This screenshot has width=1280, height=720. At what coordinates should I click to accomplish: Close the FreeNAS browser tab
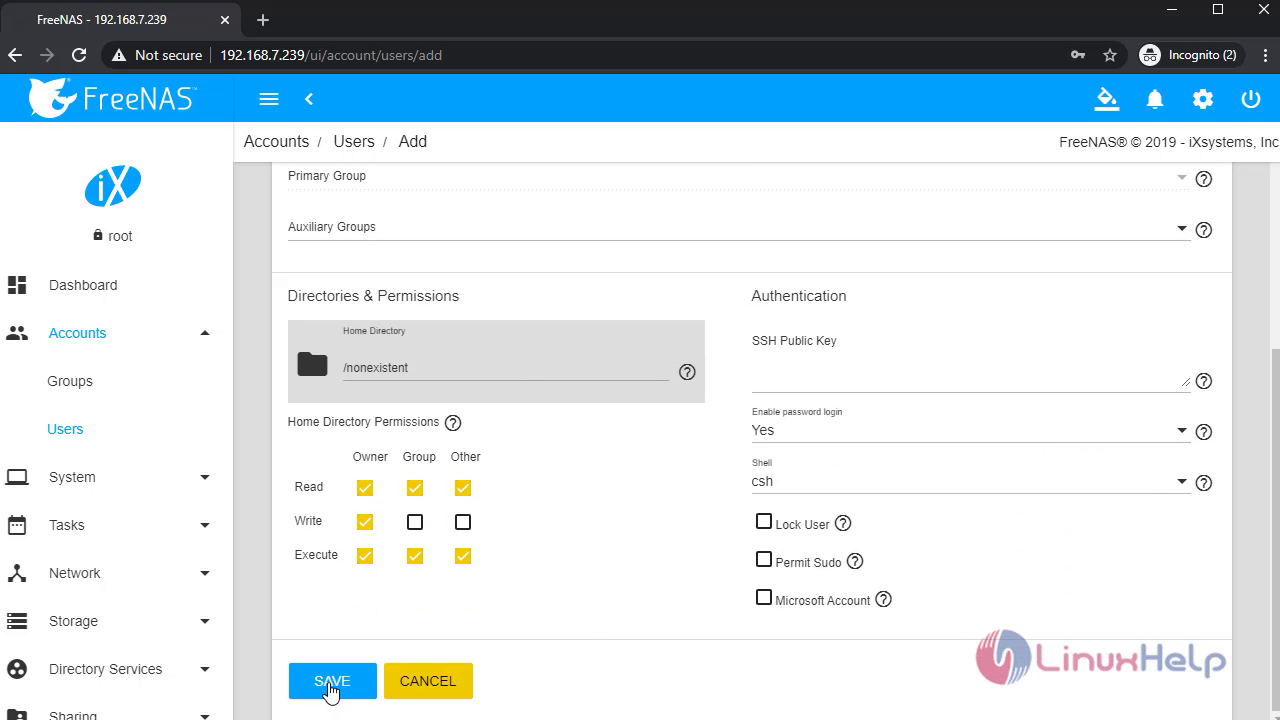coord(225,20)
